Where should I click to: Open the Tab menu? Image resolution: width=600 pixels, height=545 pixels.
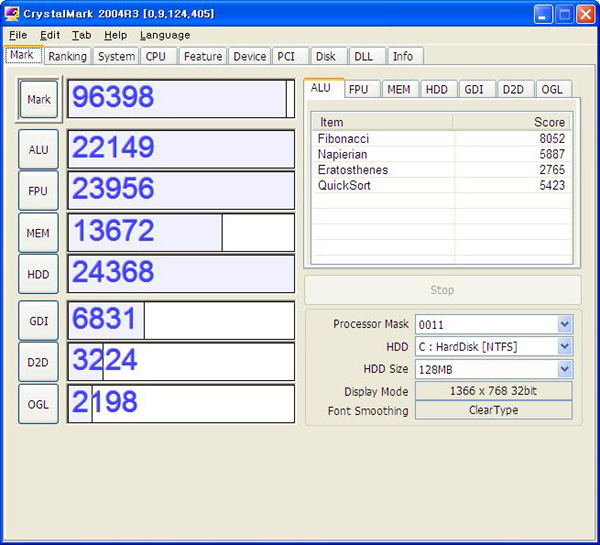pos(82,35)
